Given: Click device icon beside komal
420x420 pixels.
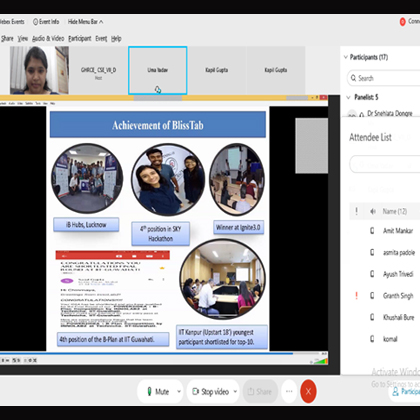Looking at the screenshot, I should [x=372, y=339].
